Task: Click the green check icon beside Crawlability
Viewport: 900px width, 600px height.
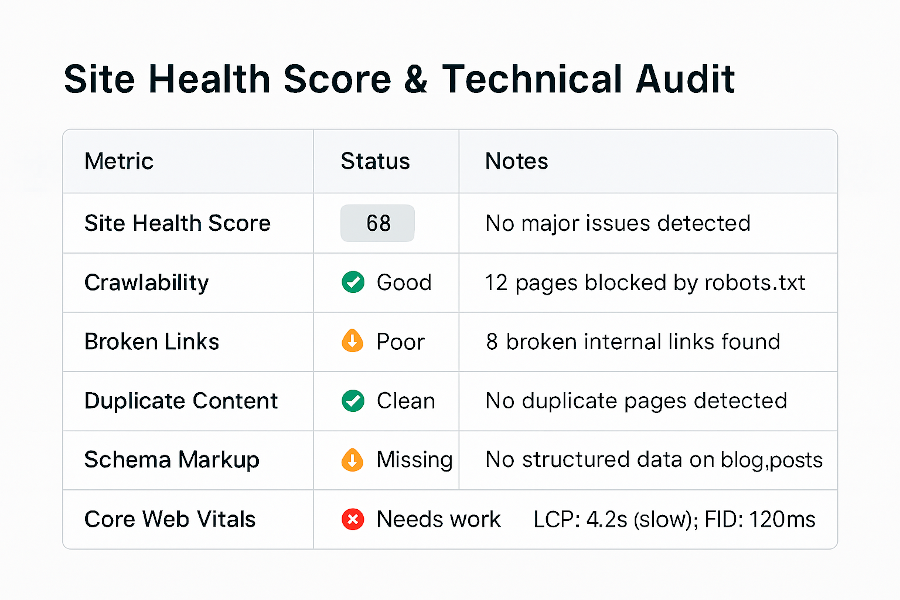Action: coord(353,282)
